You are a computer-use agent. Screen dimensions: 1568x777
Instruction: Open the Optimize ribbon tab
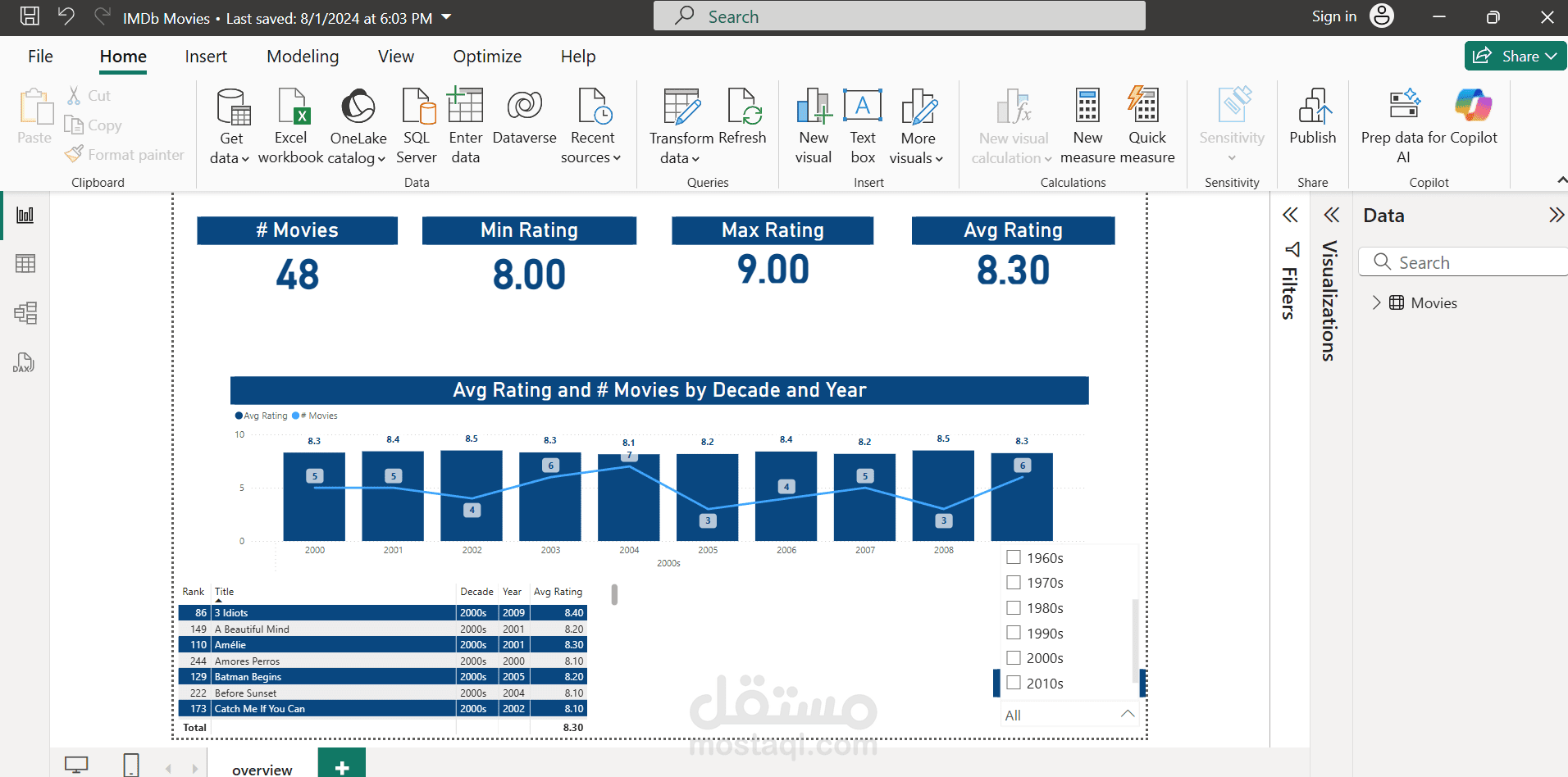pos(487,56)
